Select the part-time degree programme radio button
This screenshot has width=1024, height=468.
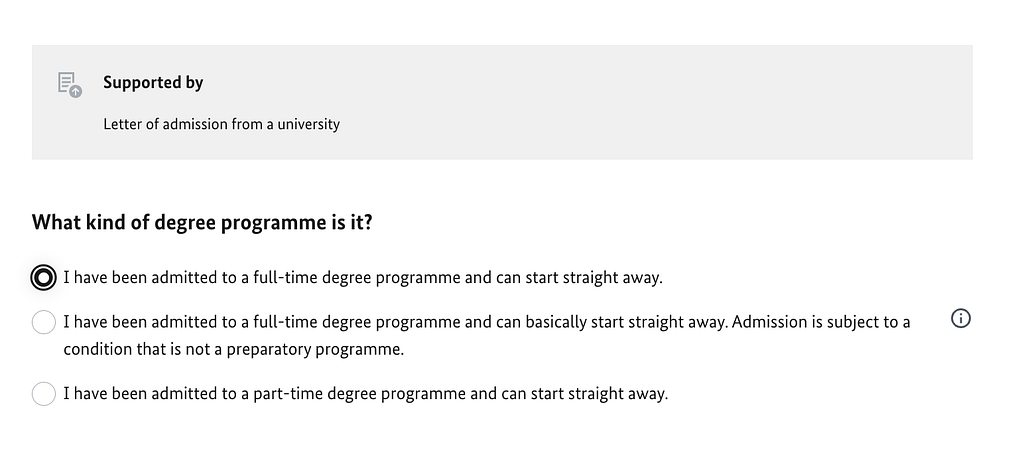coord(44,394)
